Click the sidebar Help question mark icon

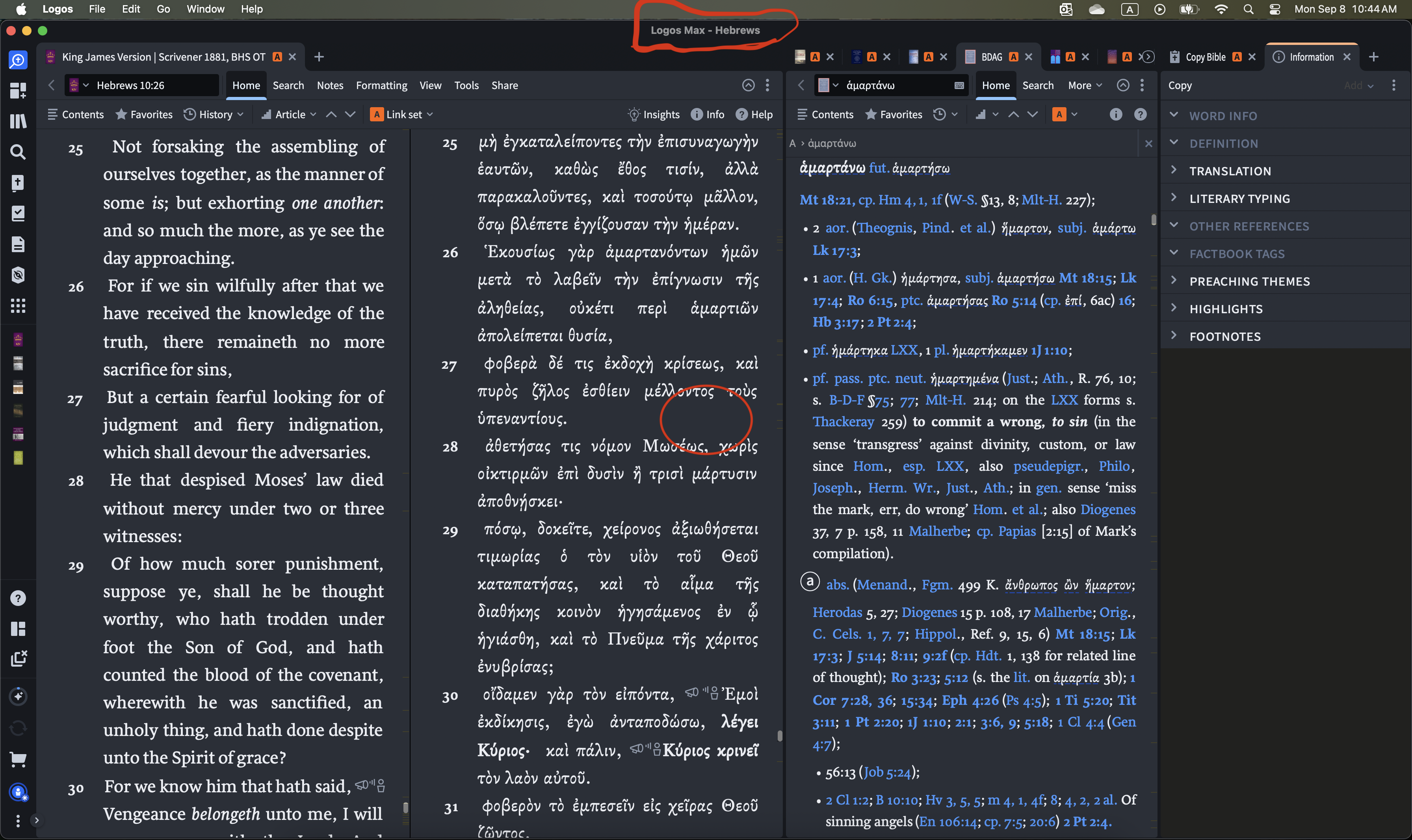click(18, 598)
